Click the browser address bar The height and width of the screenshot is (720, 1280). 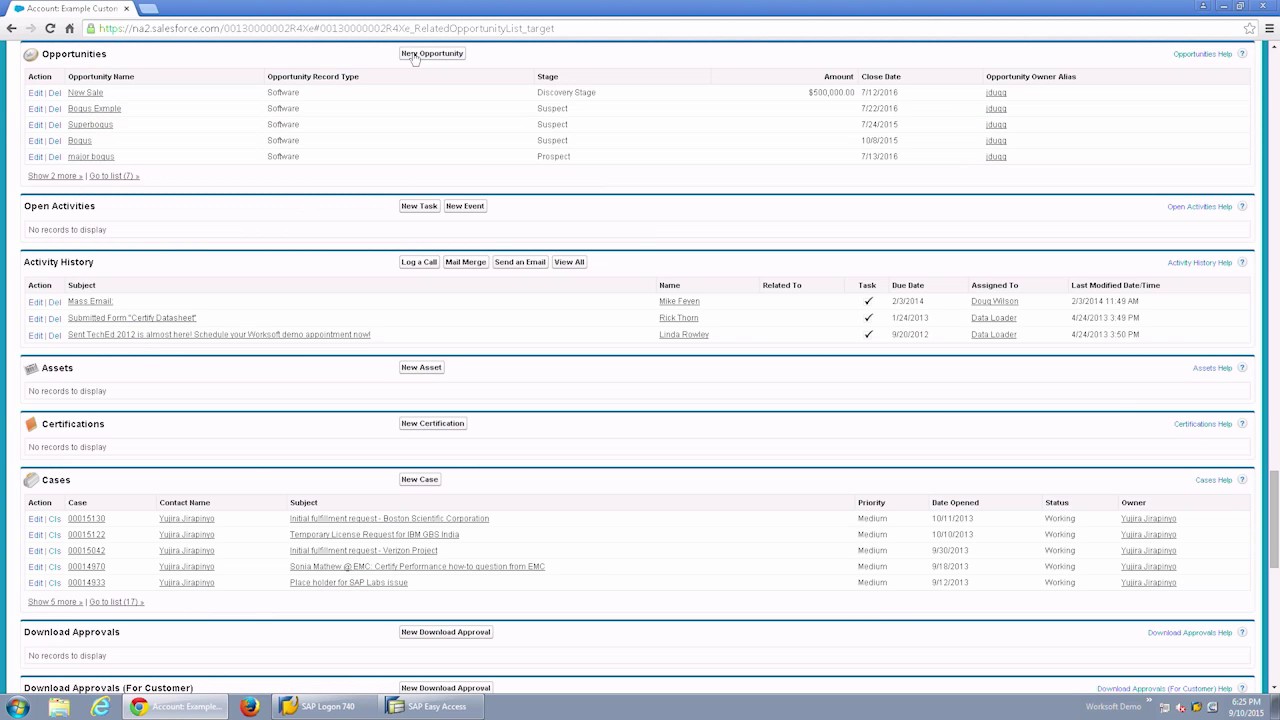[x=660, y=28]
